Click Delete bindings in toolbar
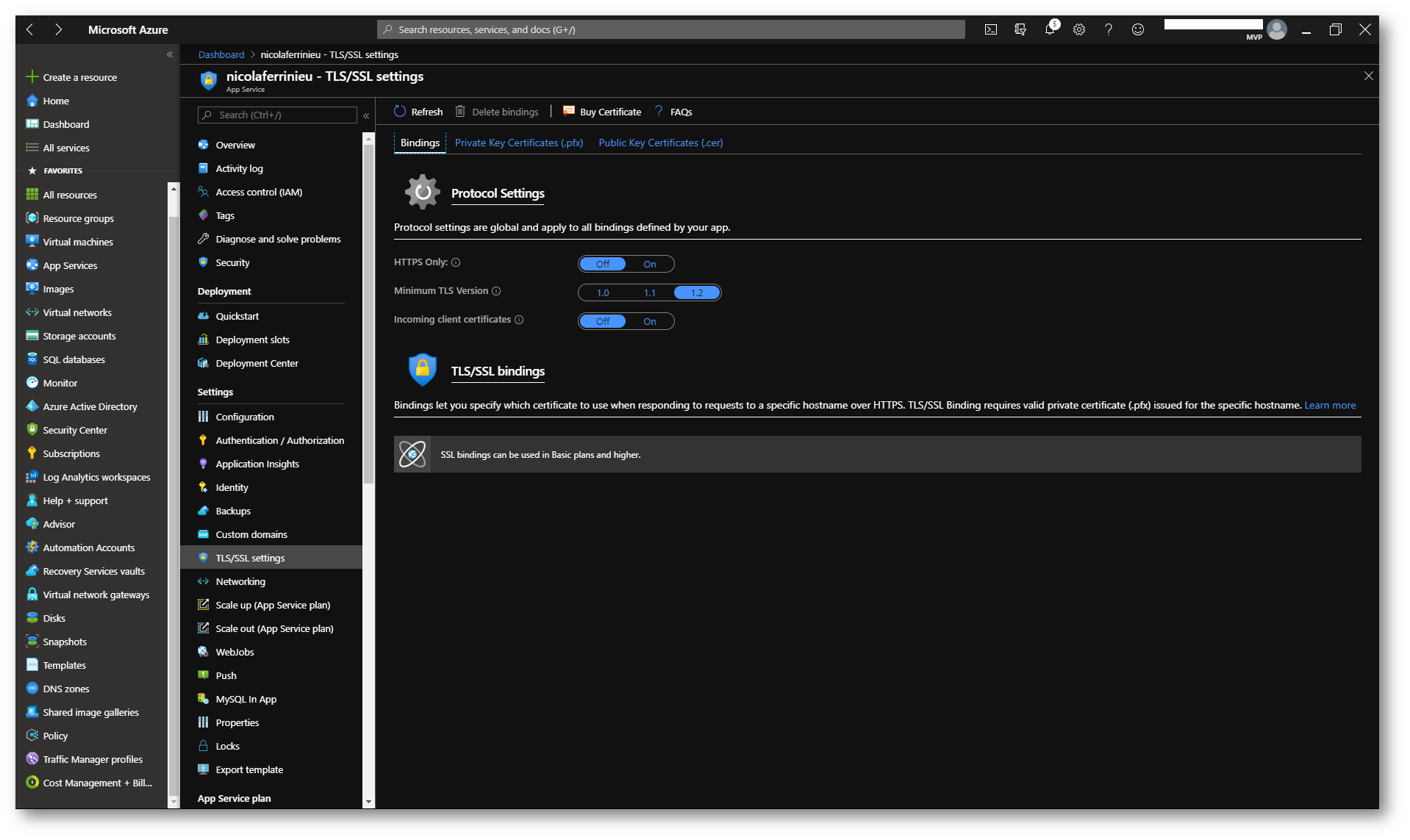 click(497, 112)
